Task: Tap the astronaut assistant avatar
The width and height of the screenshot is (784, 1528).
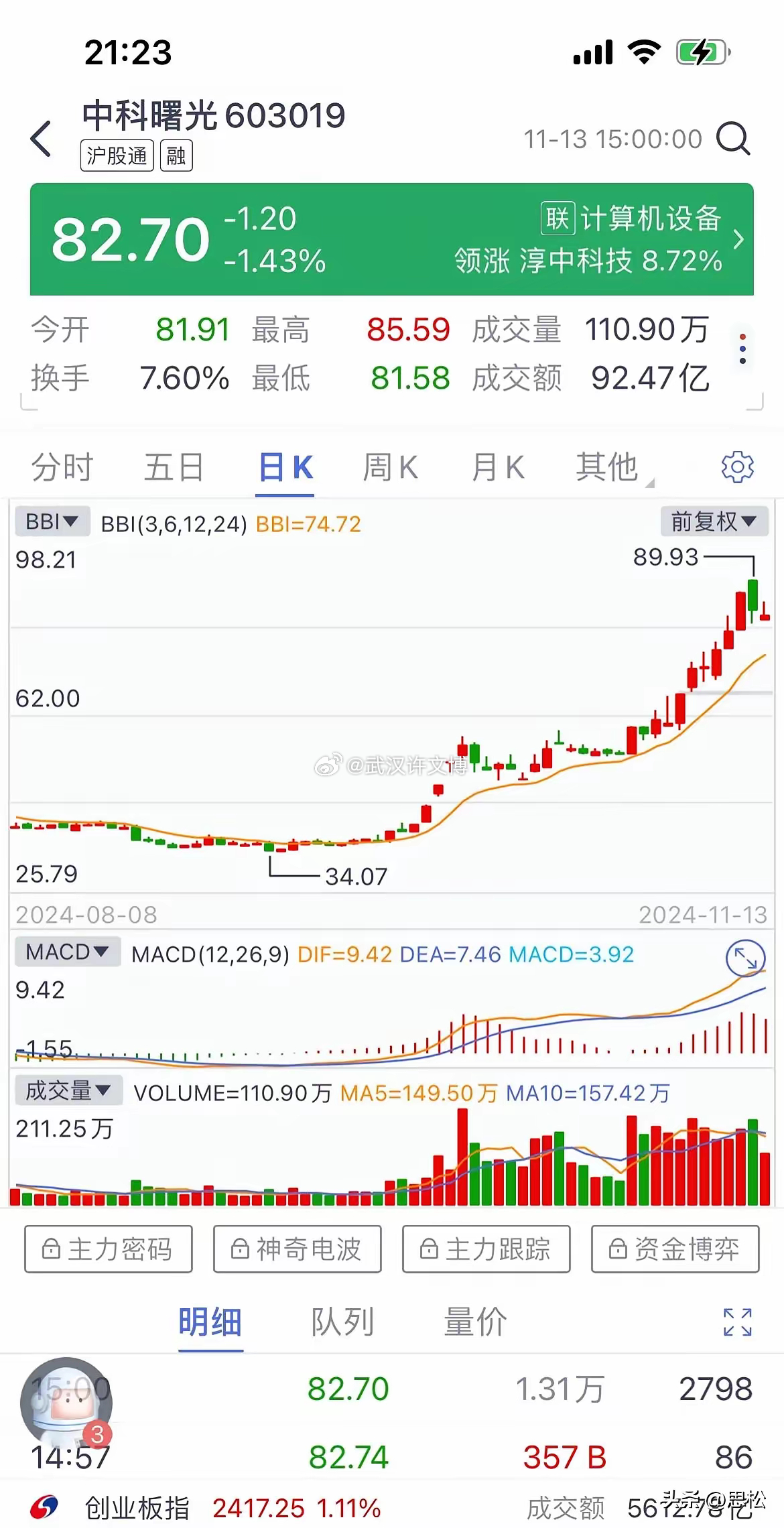Action: [66, 1402]
